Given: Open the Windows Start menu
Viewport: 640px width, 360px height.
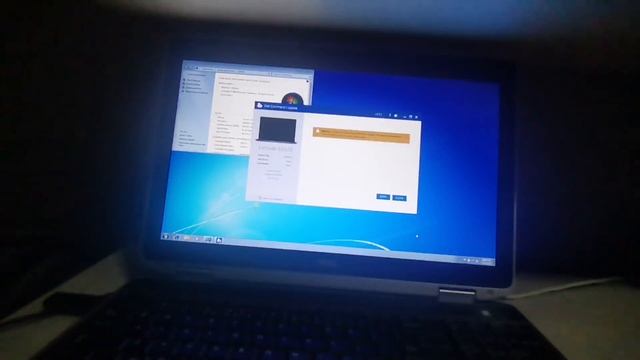Looking at the screenshot, I should (165, 236).
